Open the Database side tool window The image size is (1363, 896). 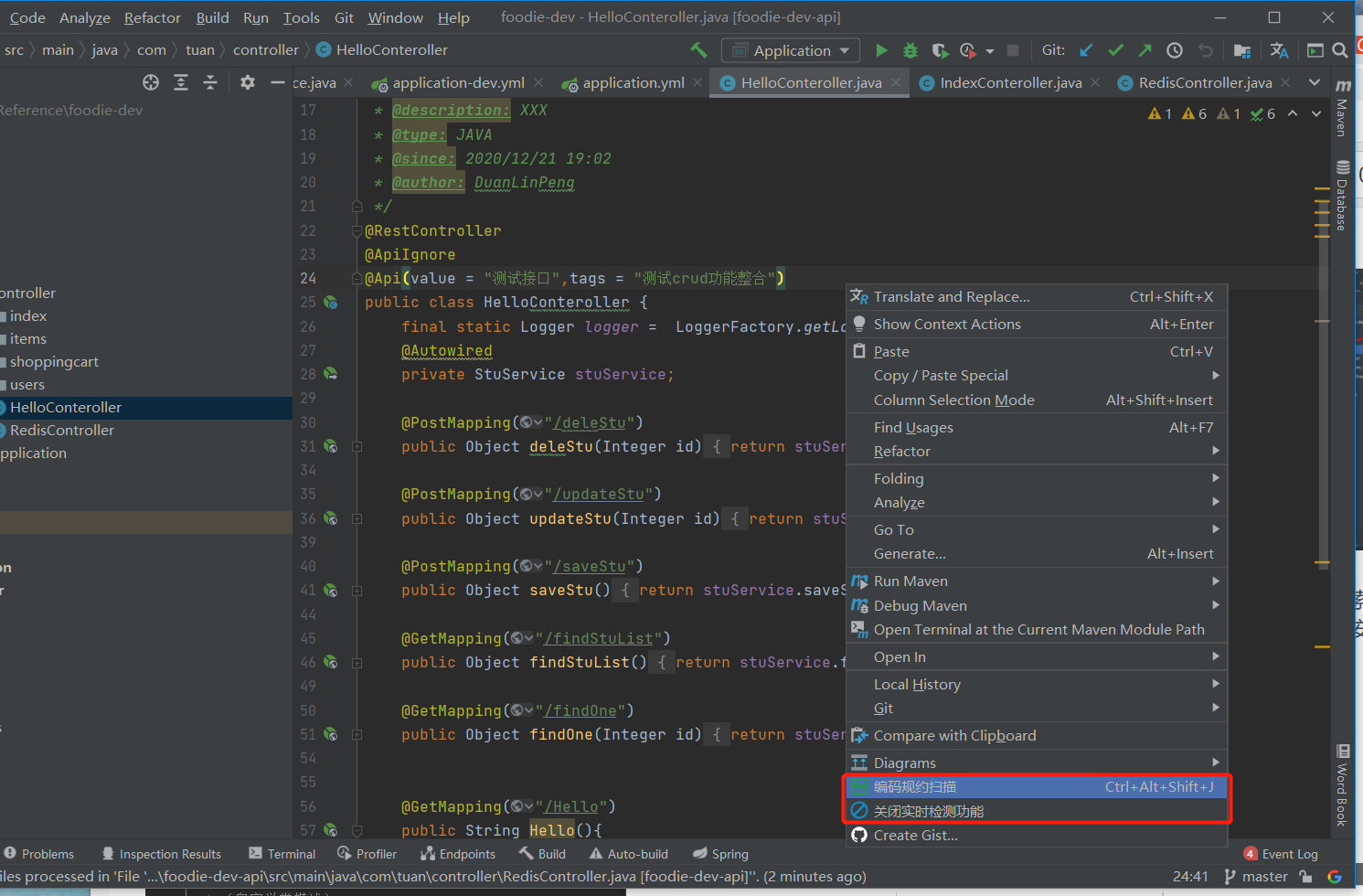point(1343,196)
